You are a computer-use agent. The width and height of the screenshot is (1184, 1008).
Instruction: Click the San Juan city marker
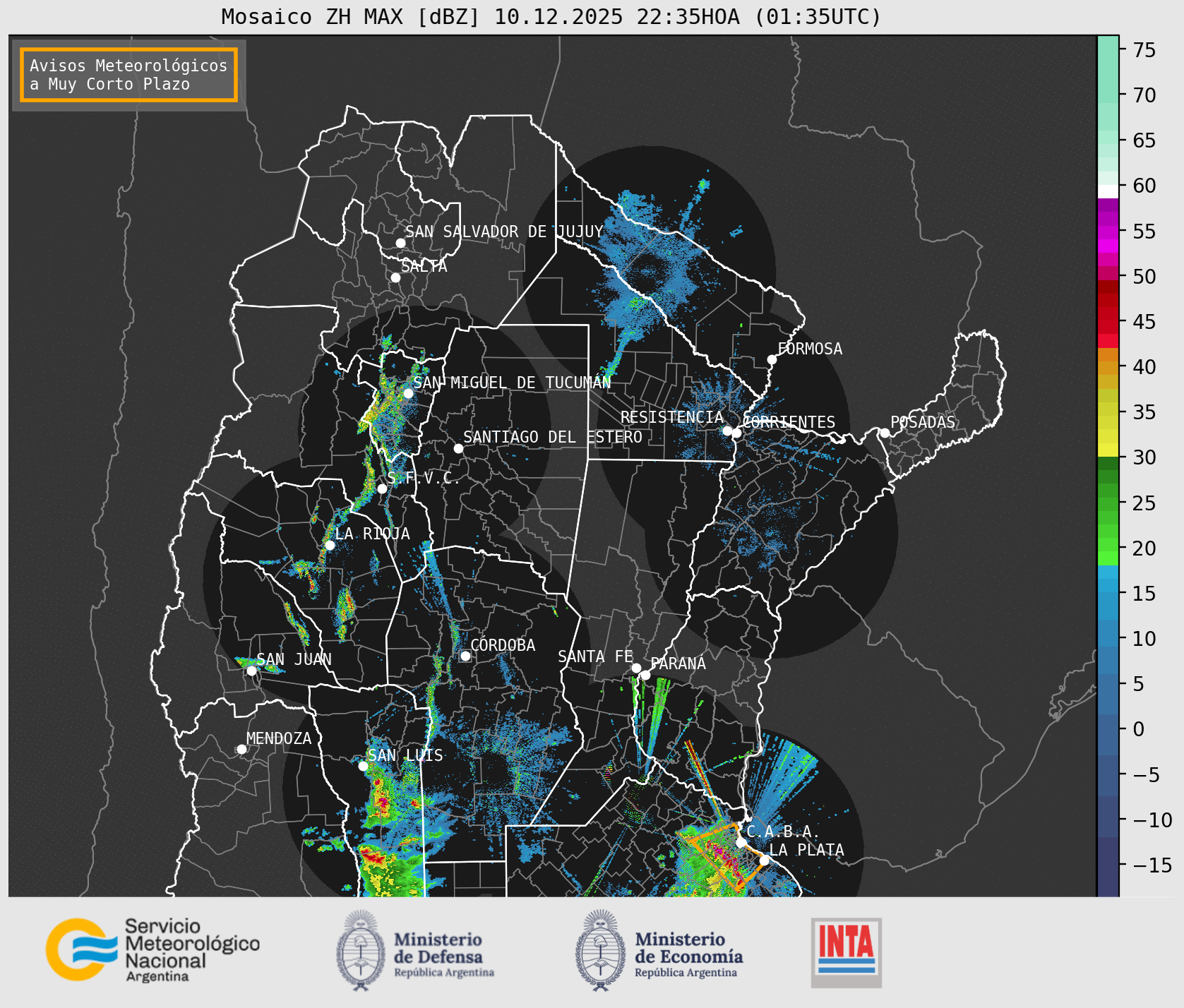coord(251,671)
